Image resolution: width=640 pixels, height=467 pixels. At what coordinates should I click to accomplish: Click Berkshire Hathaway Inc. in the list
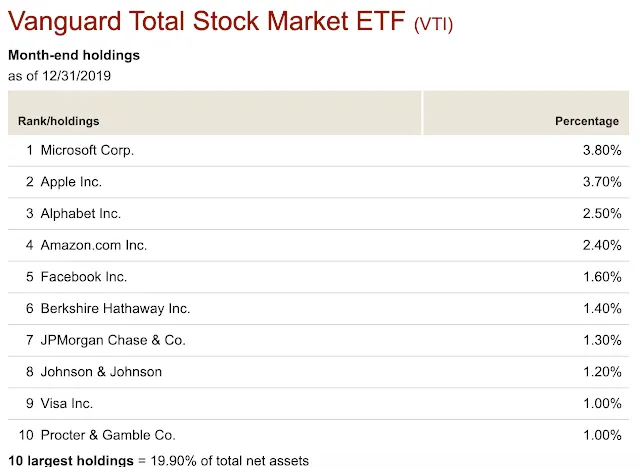coord(115,309)
